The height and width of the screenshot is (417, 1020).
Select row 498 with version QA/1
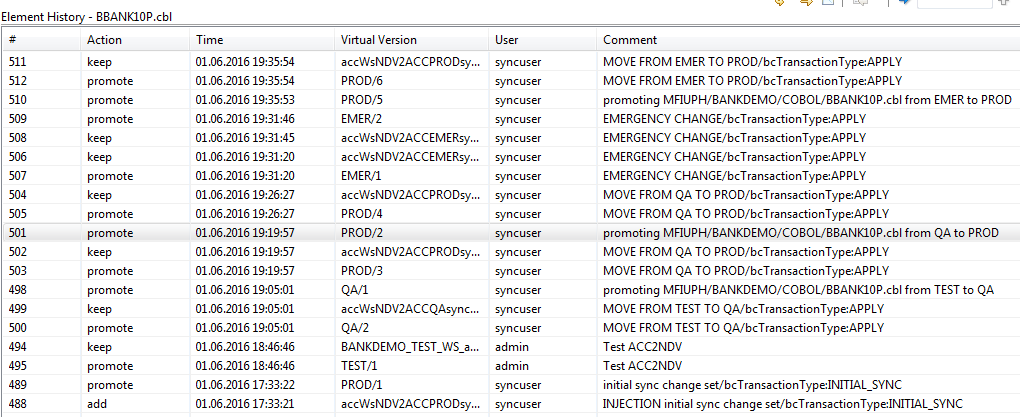pos(511,289)
